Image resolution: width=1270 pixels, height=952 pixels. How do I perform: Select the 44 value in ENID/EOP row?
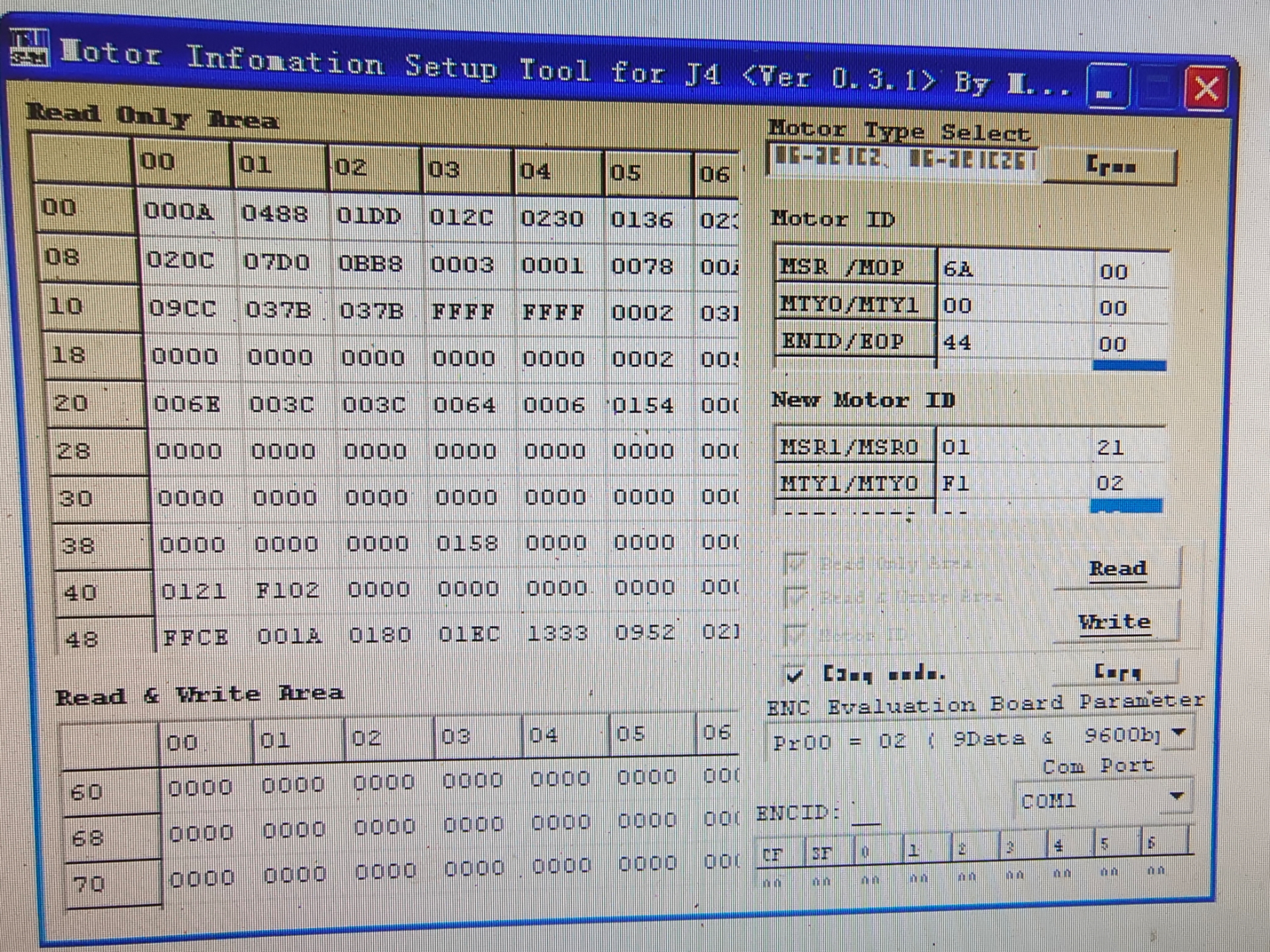(1015, 342)
